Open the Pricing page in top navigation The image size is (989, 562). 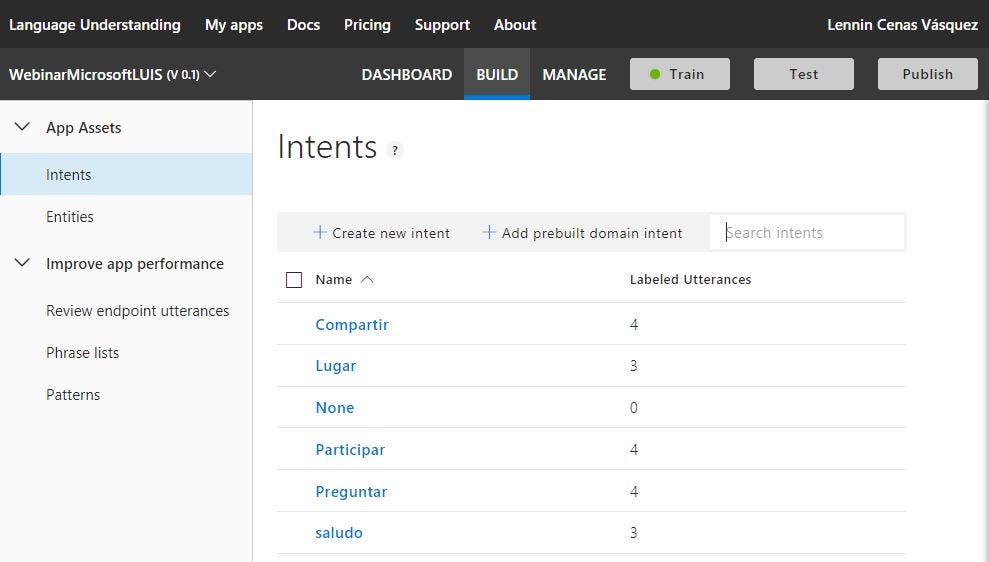click(x=367, y=25)
